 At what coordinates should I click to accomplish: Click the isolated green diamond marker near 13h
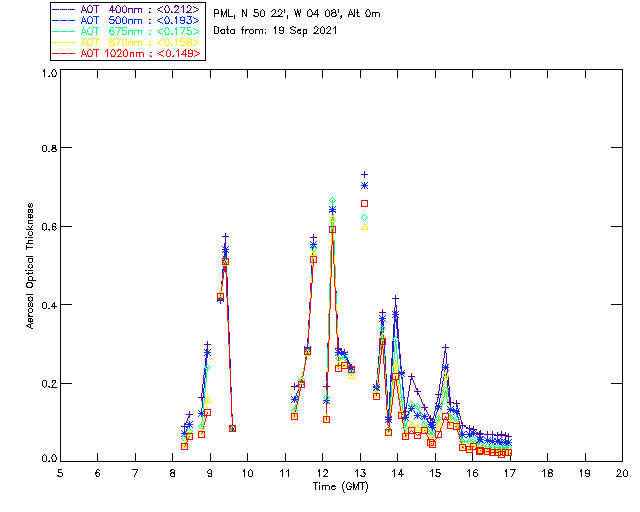tap(364, 218)
